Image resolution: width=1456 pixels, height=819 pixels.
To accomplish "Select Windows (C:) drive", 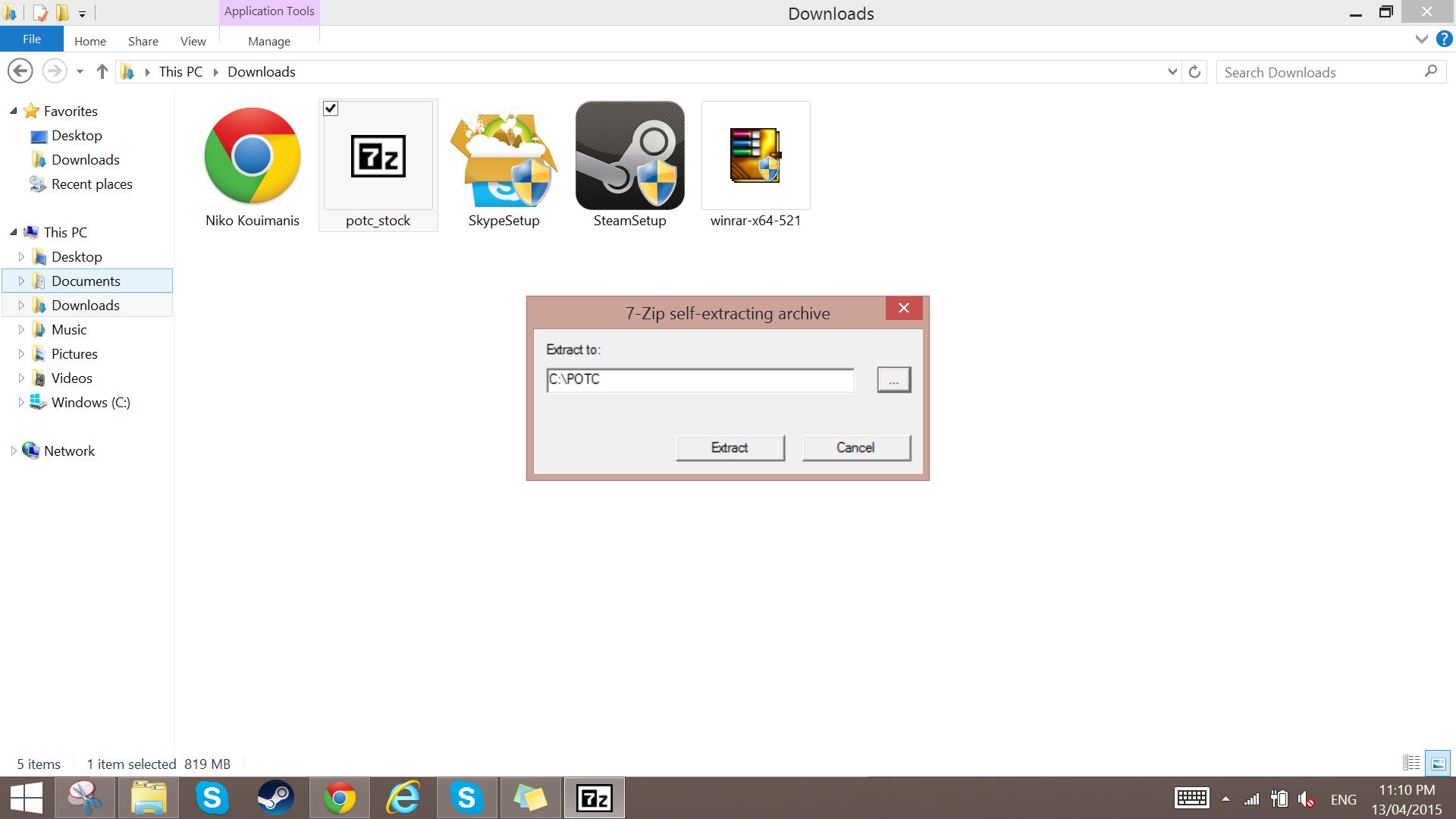I will coord(90,402).
